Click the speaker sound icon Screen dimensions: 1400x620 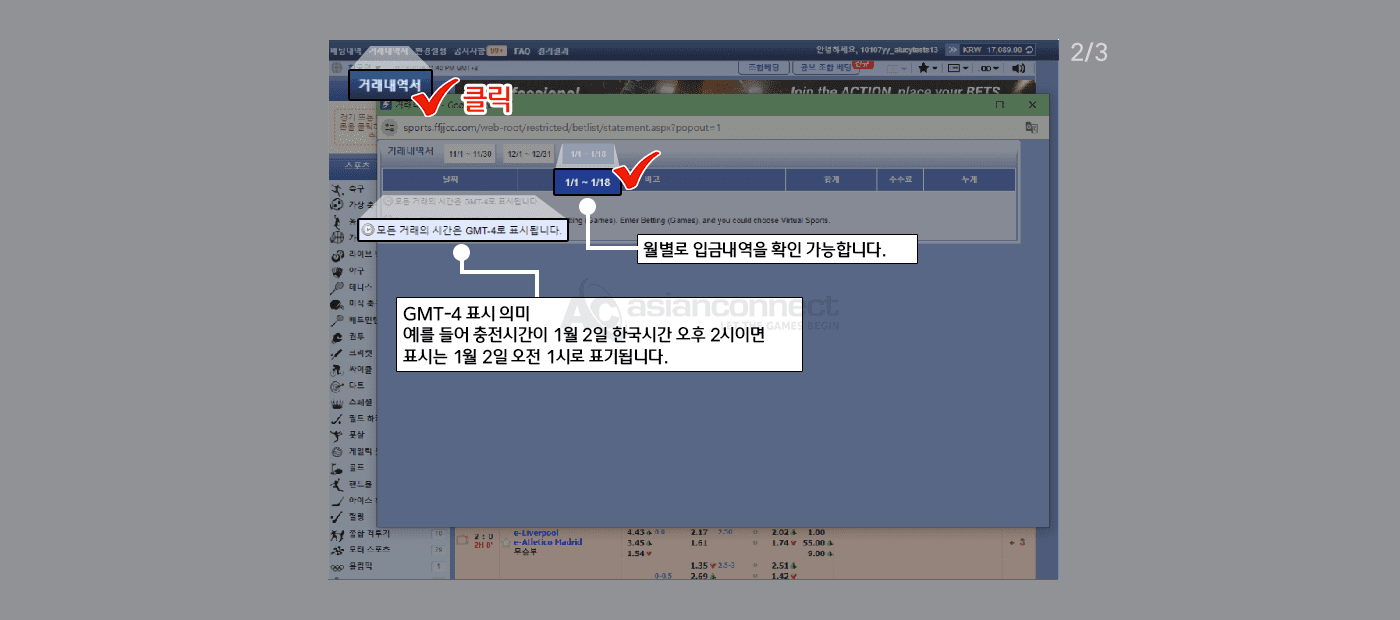(x=1019, y=68)
